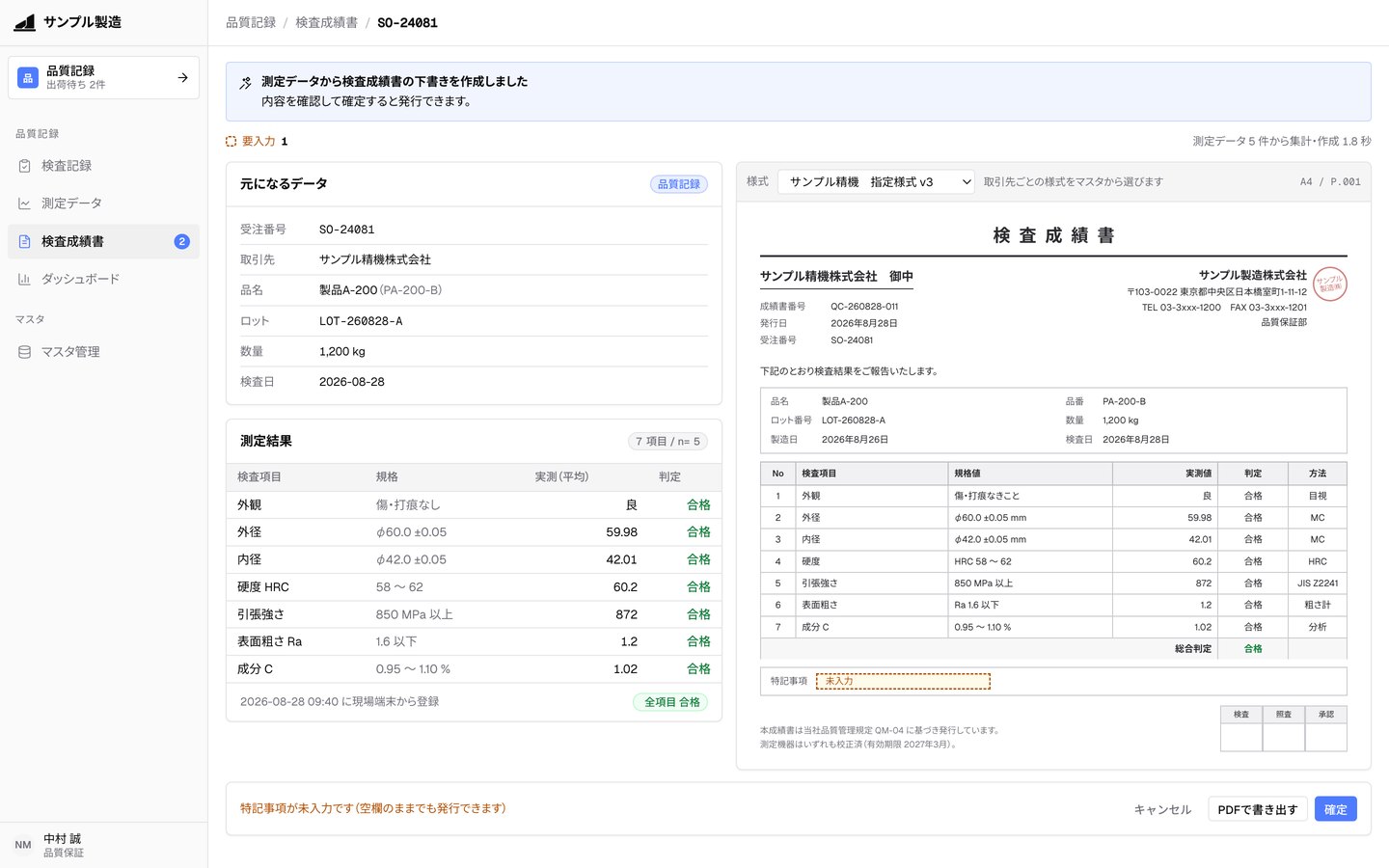This screenshot has width=1389, height=868.
Task: Click the 承認 stamp box in preview
Action: [1326, 737]
